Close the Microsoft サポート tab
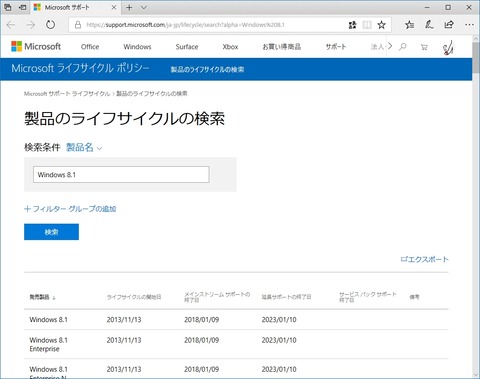The height and width of the screenshot is (379, 480). (114, 7)
